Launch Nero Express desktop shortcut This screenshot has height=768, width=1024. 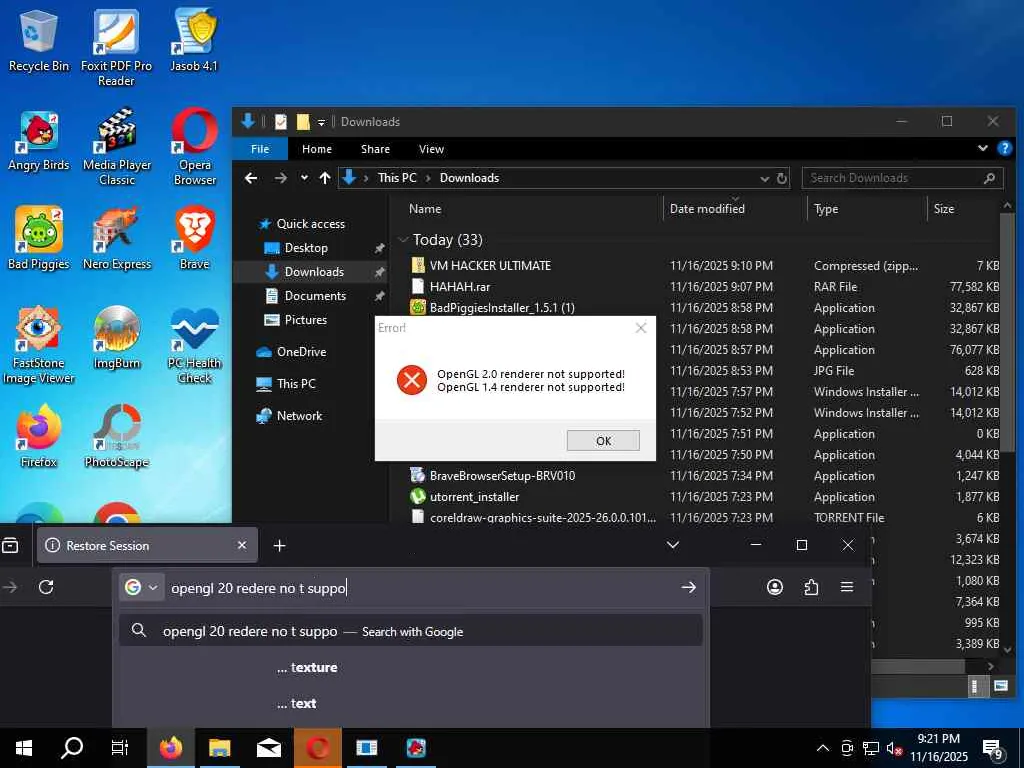click(117, 238)
